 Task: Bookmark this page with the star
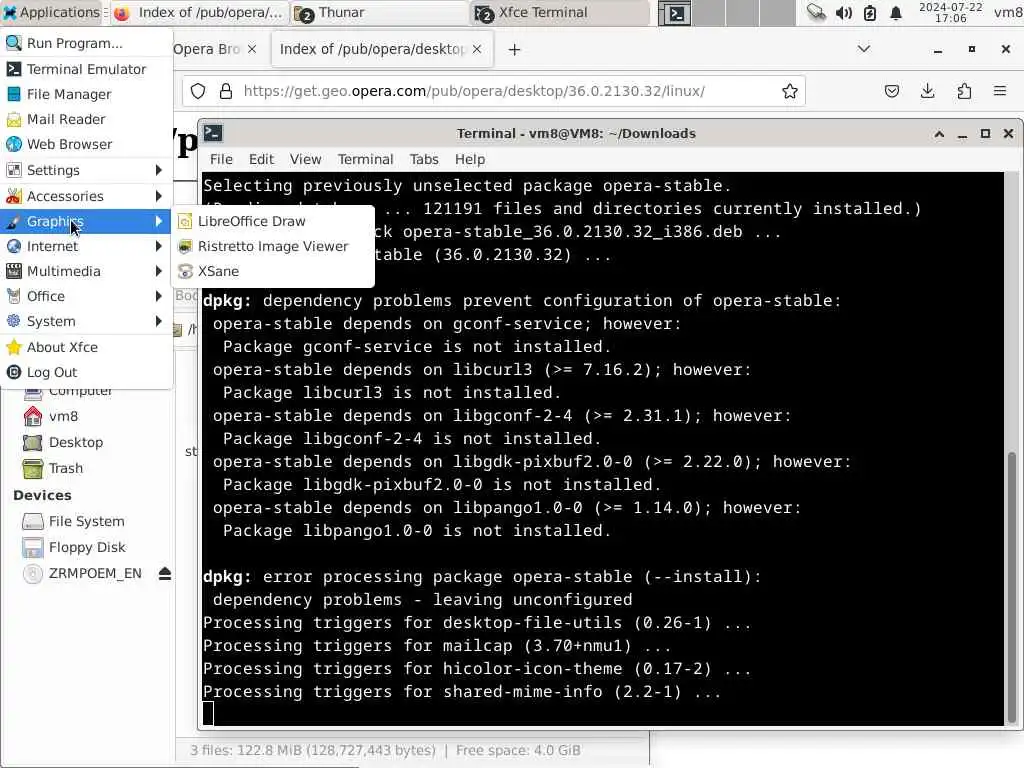tap(790, 91)
